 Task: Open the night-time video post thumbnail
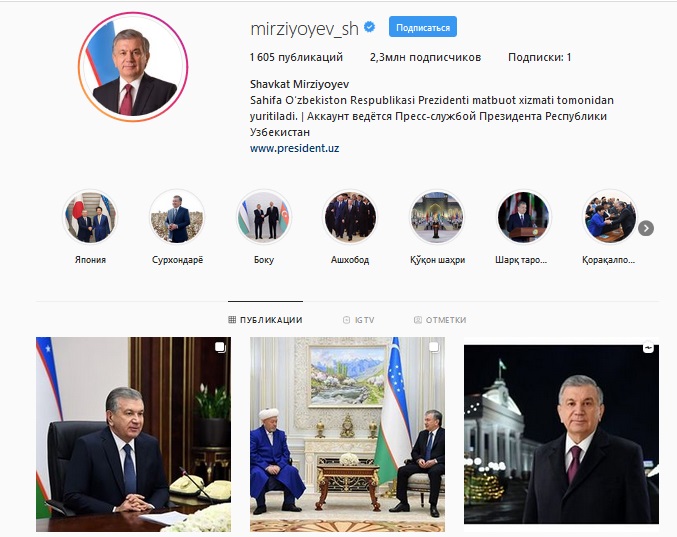[x=561, y=434]
